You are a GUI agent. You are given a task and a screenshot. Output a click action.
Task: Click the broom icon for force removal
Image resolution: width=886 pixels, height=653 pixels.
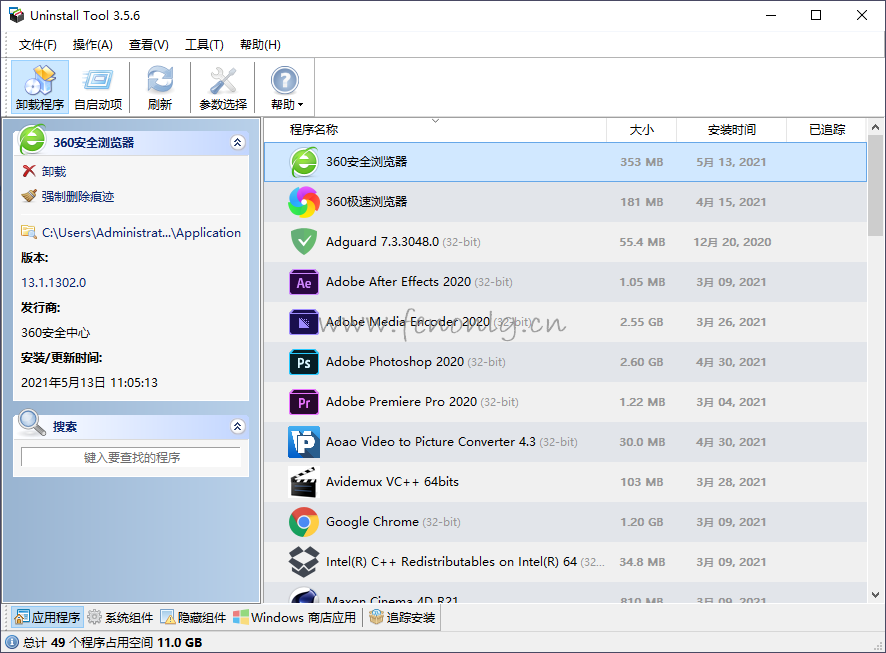click(29, 195)
